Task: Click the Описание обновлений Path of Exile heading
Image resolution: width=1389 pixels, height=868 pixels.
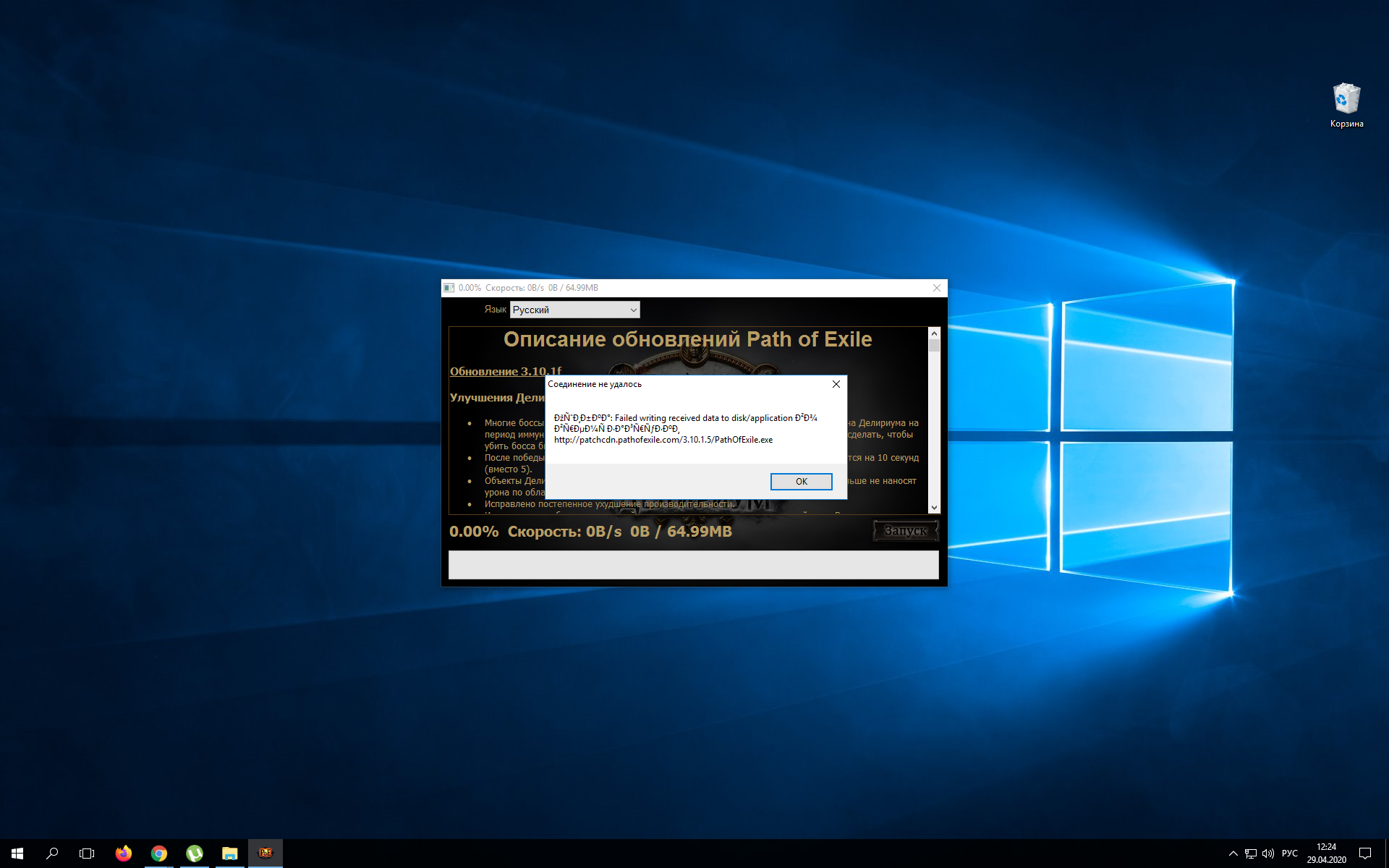Action: (688, 339)
